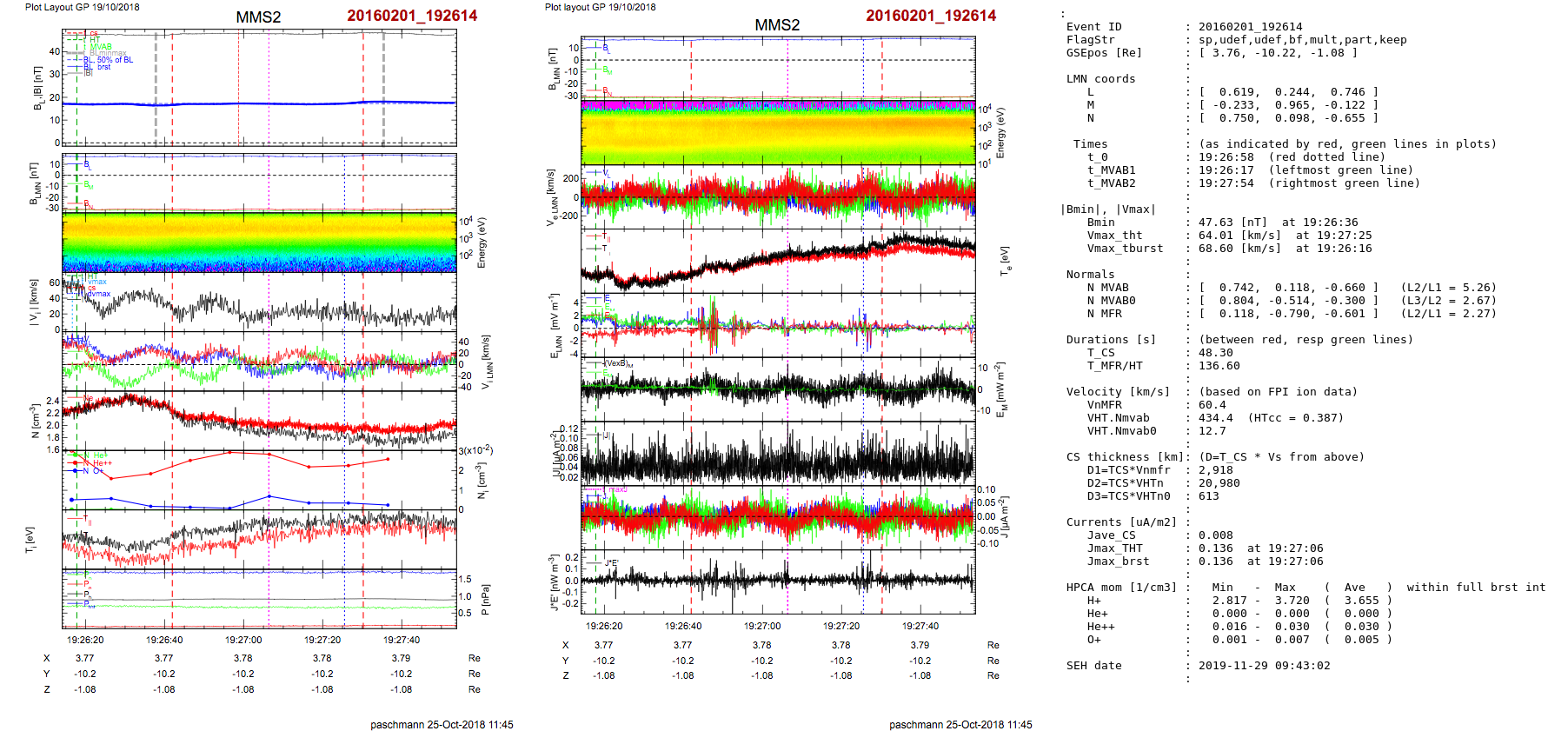Screen dimensions: 1568x731
Task: Click the 19:27:40 time tick under the right plot
Action: pos(920,626)
